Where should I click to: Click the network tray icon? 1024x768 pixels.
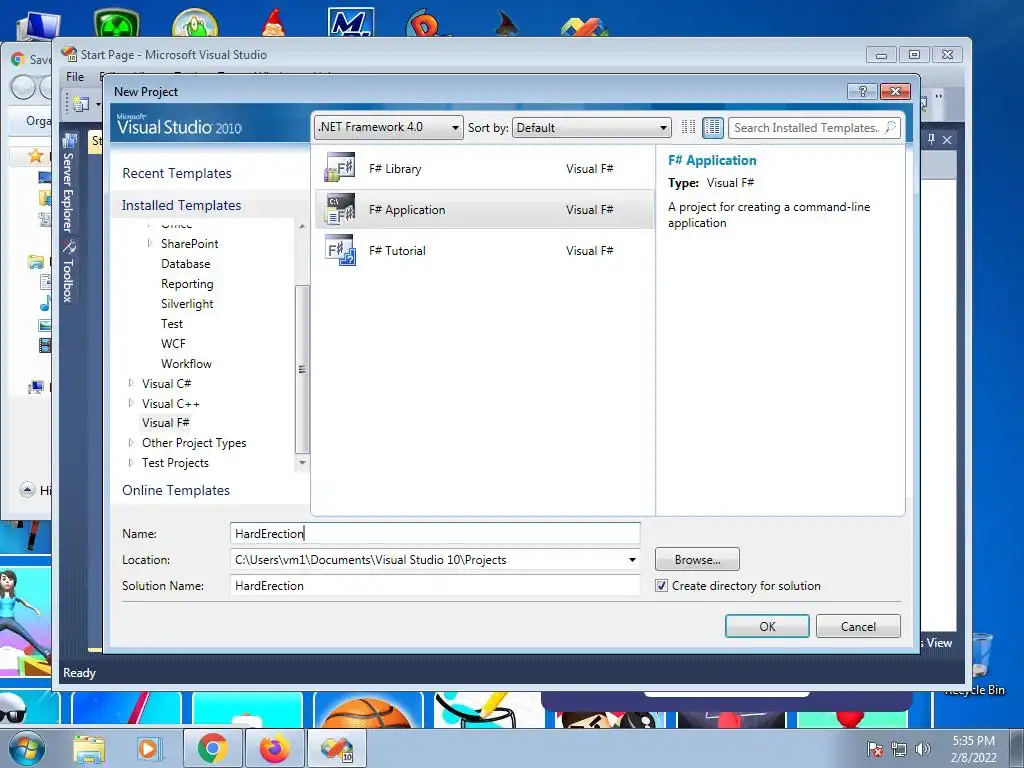pyautogui.click(x=899, y=749)
